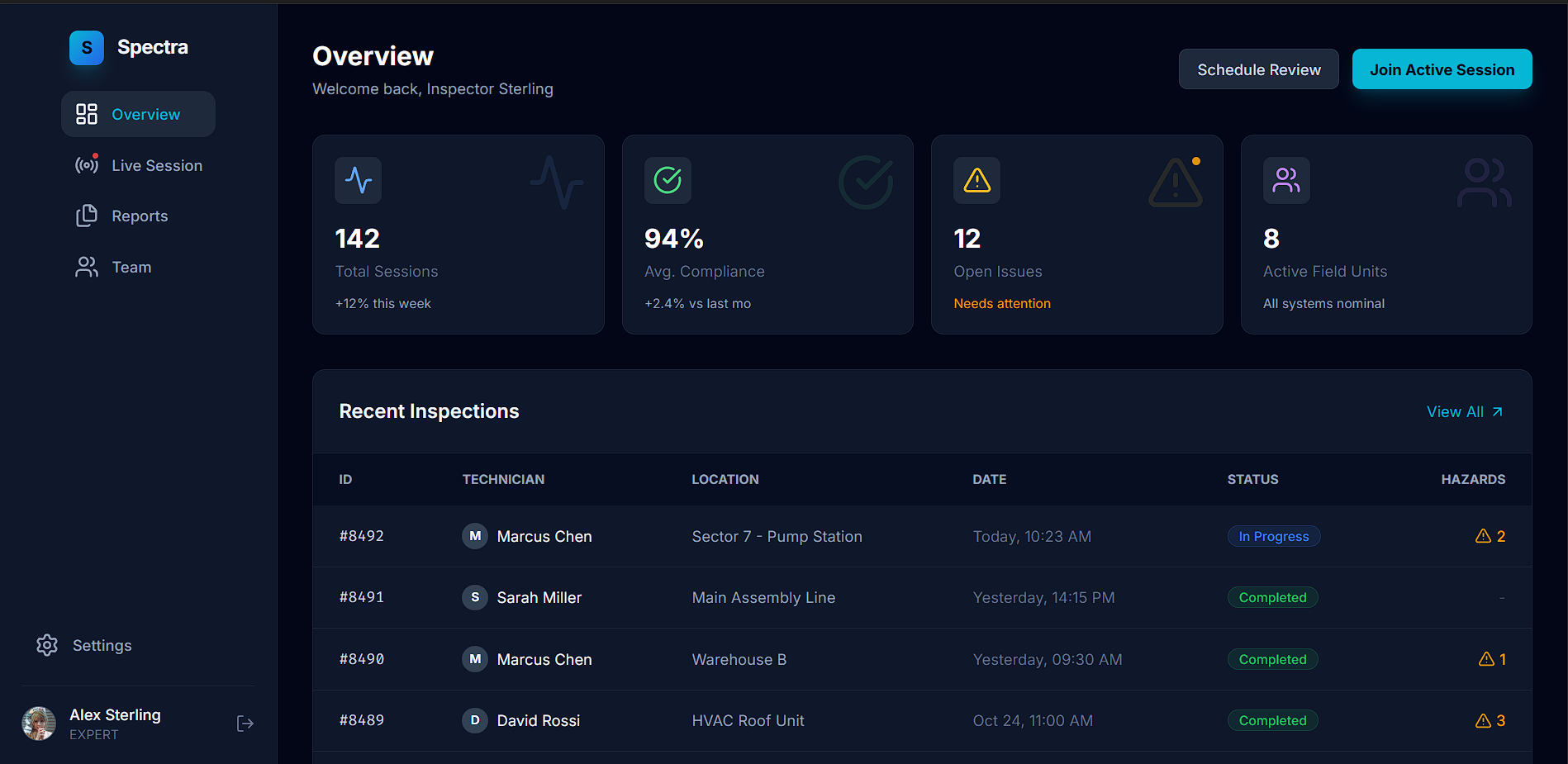The image size is (1568, 764).
Task: Click the ID column header
Action: click(x=345, y=479)
